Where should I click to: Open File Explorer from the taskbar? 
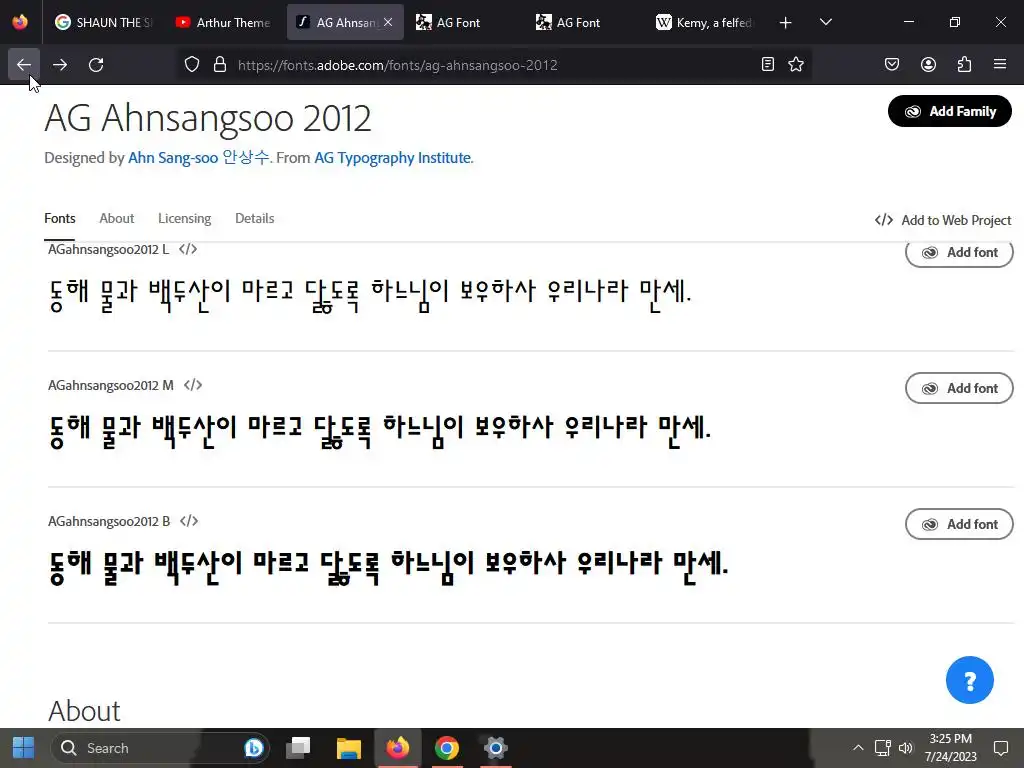click(x=349, y=748)
